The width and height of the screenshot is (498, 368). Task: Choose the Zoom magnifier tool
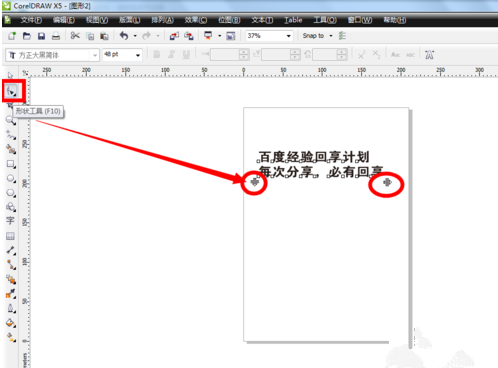(x=10, y=120)
